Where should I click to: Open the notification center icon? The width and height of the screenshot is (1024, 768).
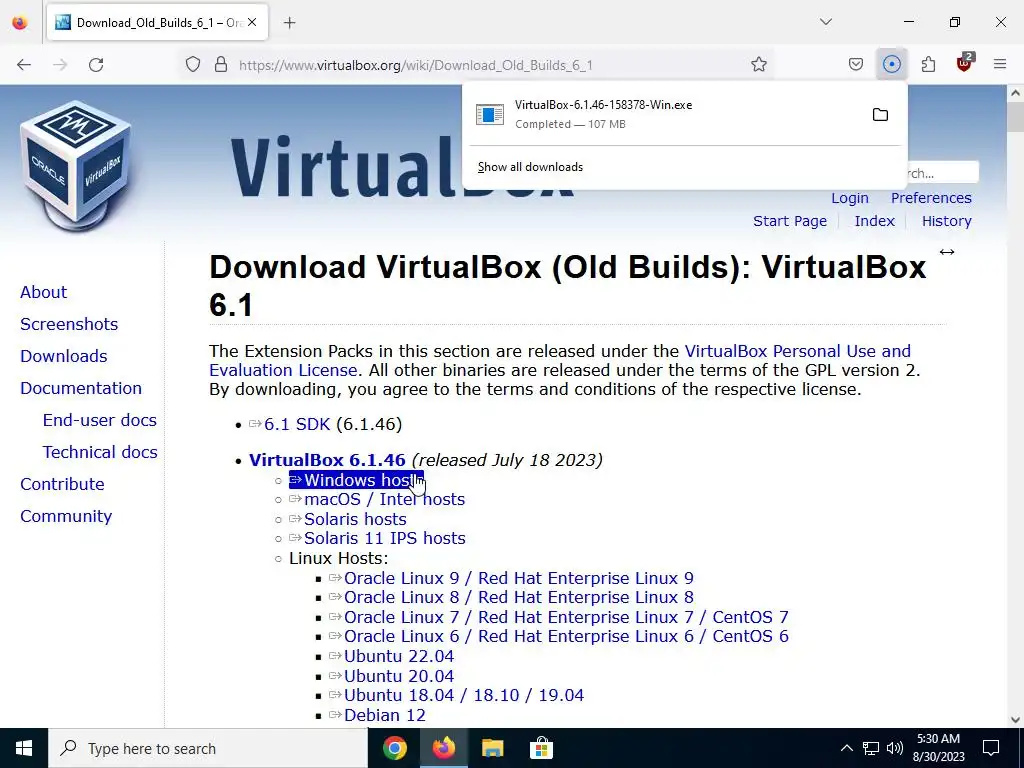coord(991,748)
